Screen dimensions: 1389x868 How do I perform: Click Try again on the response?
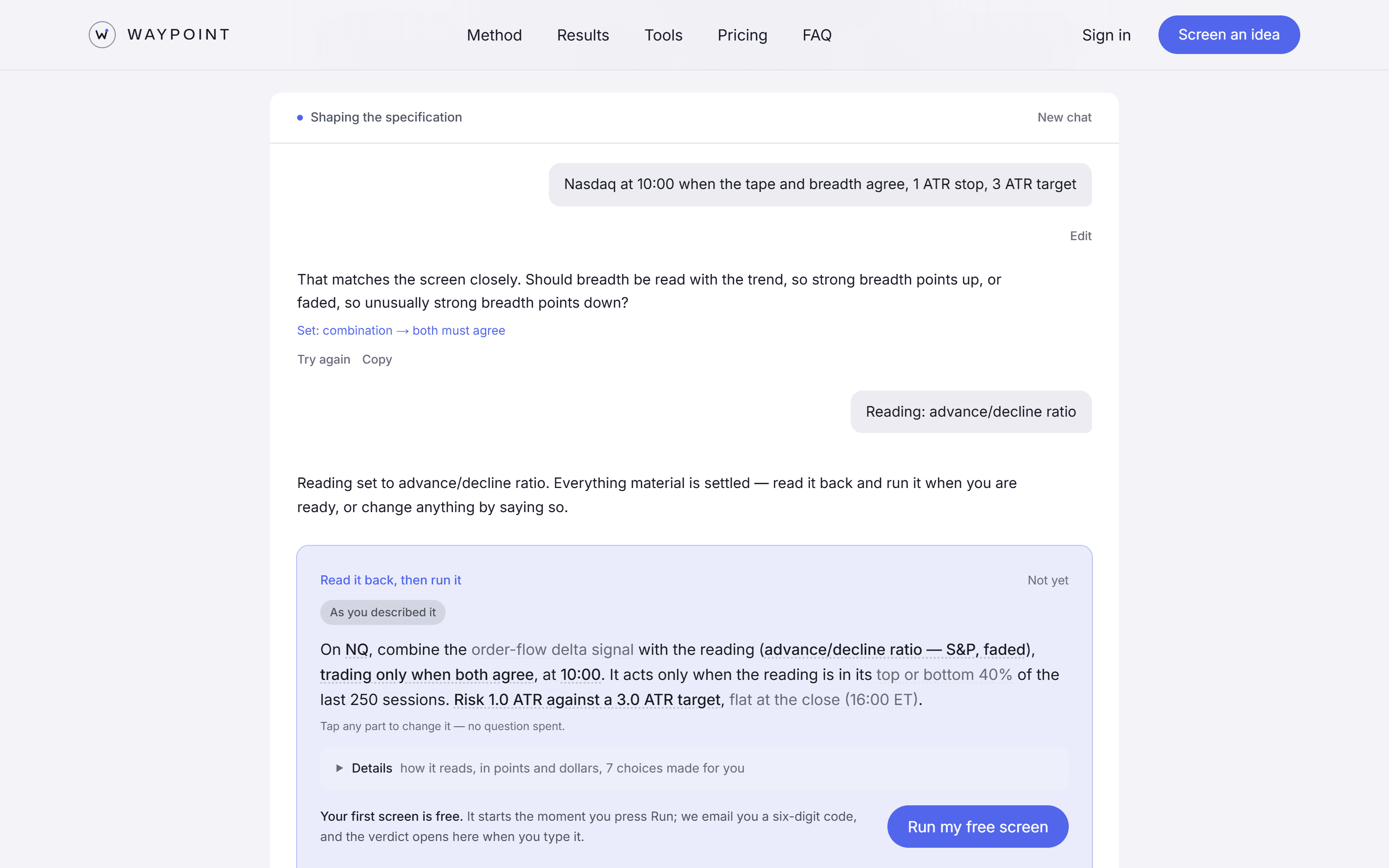pos(323,359)
